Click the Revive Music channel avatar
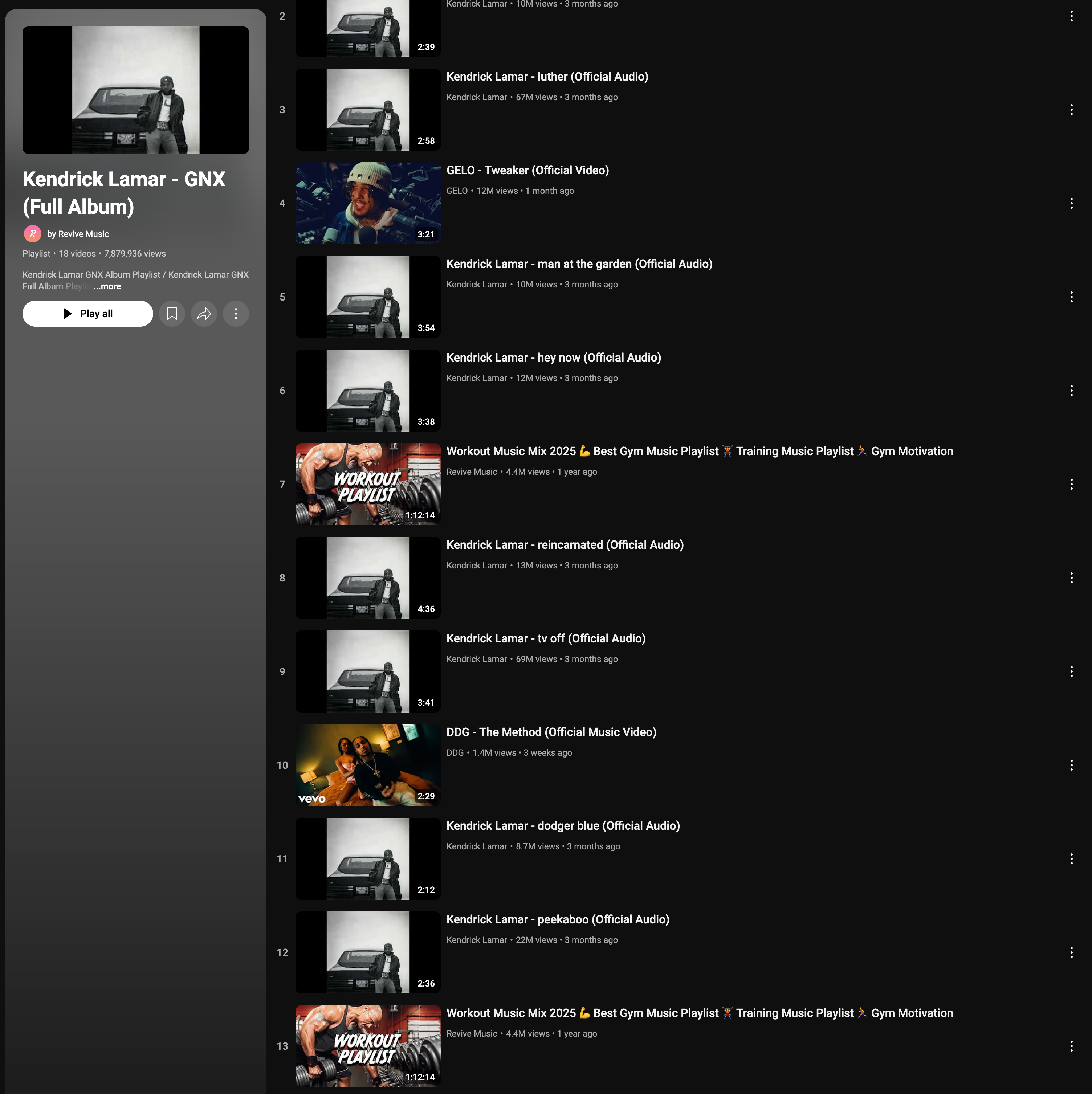The width and height of the screenshot is (1092, 1094). point(32,234)
